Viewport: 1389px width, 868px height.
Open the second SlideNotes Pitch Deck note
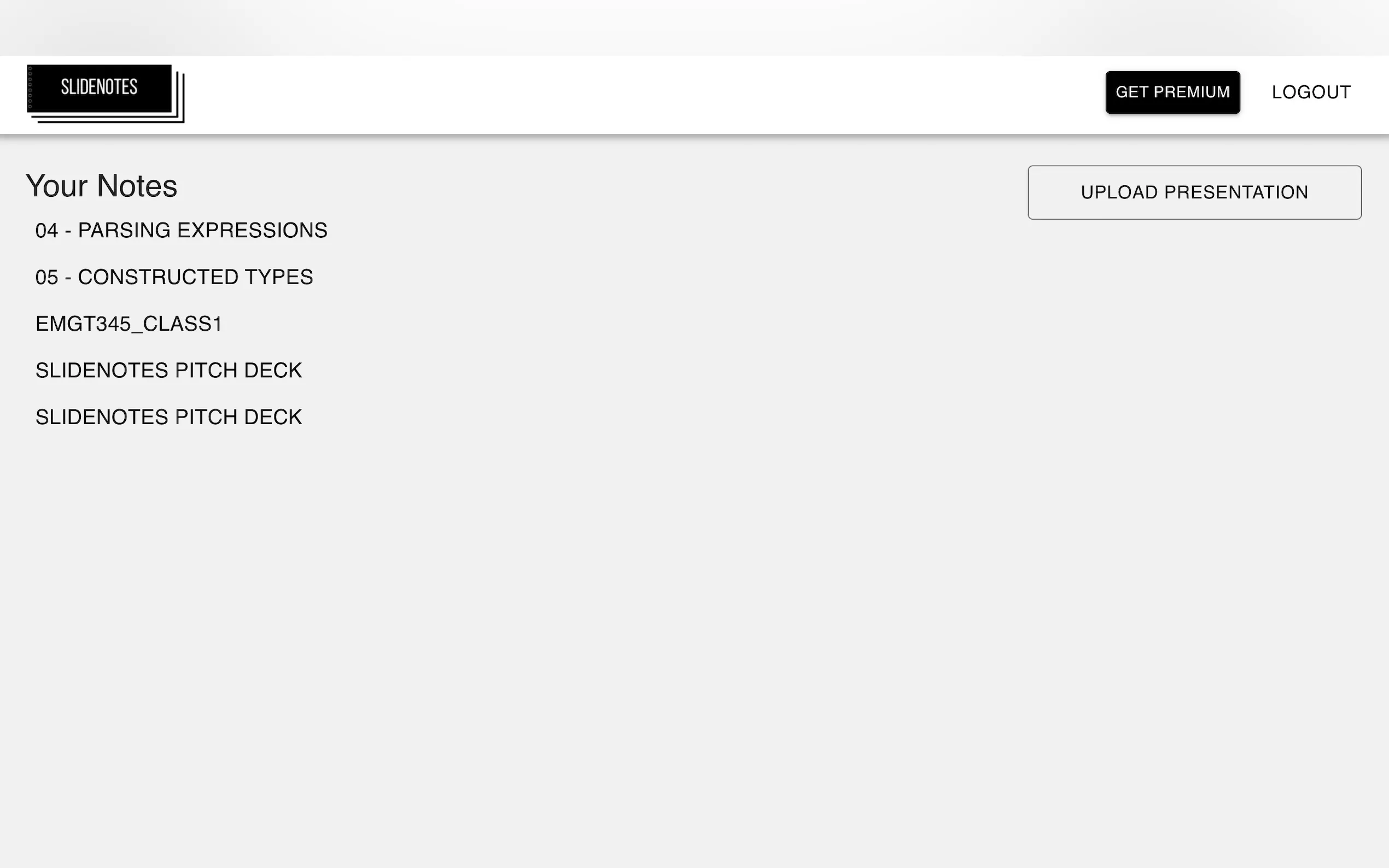point(168,418)
